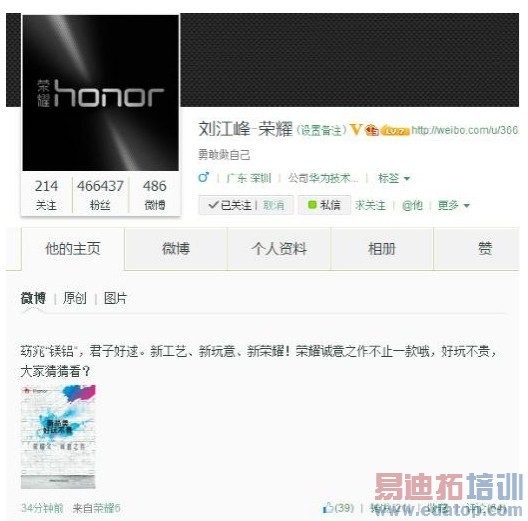Open the 个人资料 tab

click(279, 249)
